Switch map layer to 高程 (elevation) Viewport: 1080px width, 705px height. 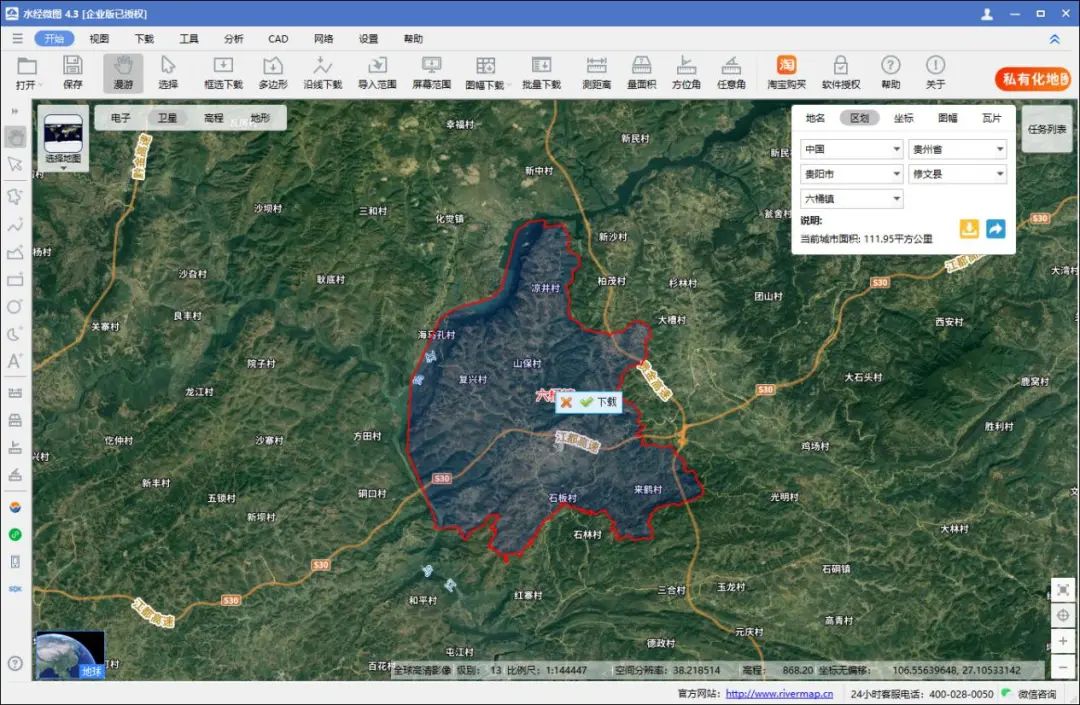(213, 118)
